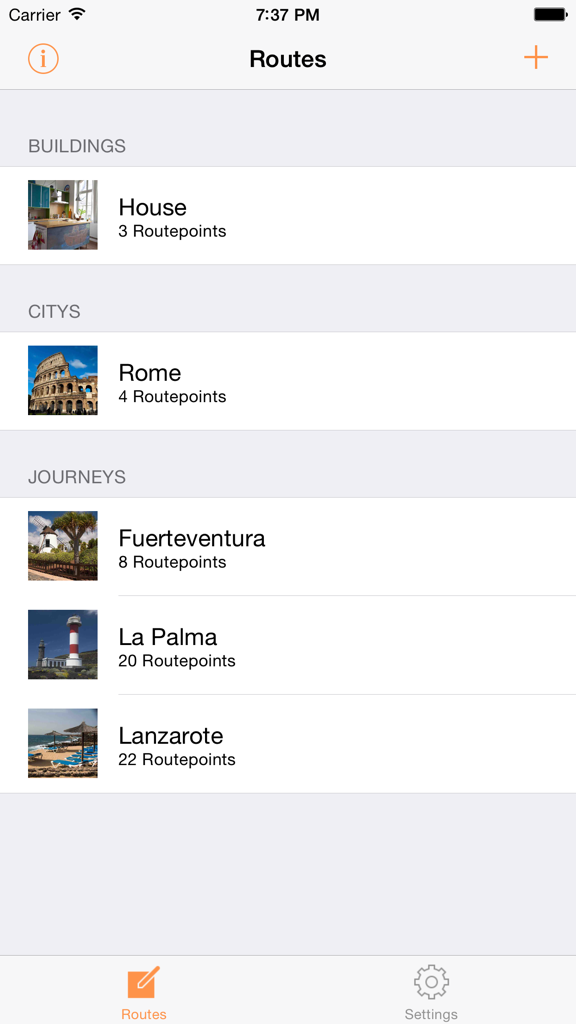Image resolution: width=576 pixels, height=1024 pixels.
Task: Switch to the Routes tab
Action: (x=143, y=991)
